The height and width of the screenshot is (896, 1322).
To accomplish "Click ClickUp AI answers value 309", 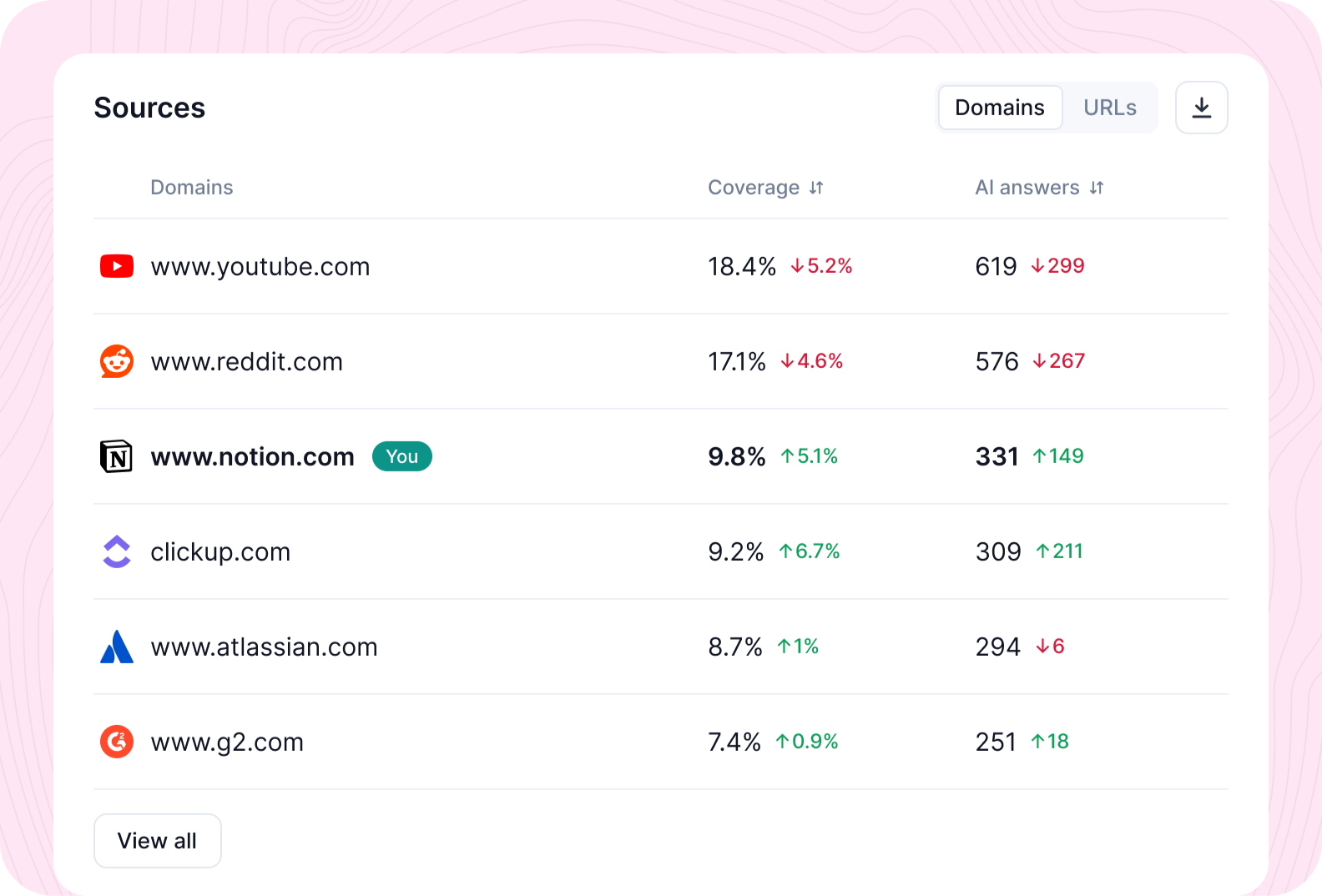I will [999, 551].
